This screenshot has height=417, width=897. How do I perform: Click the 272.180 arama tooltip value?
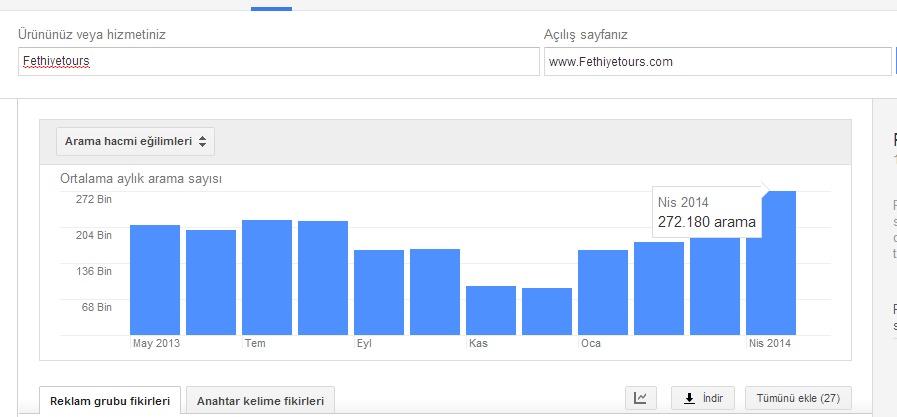707,222
